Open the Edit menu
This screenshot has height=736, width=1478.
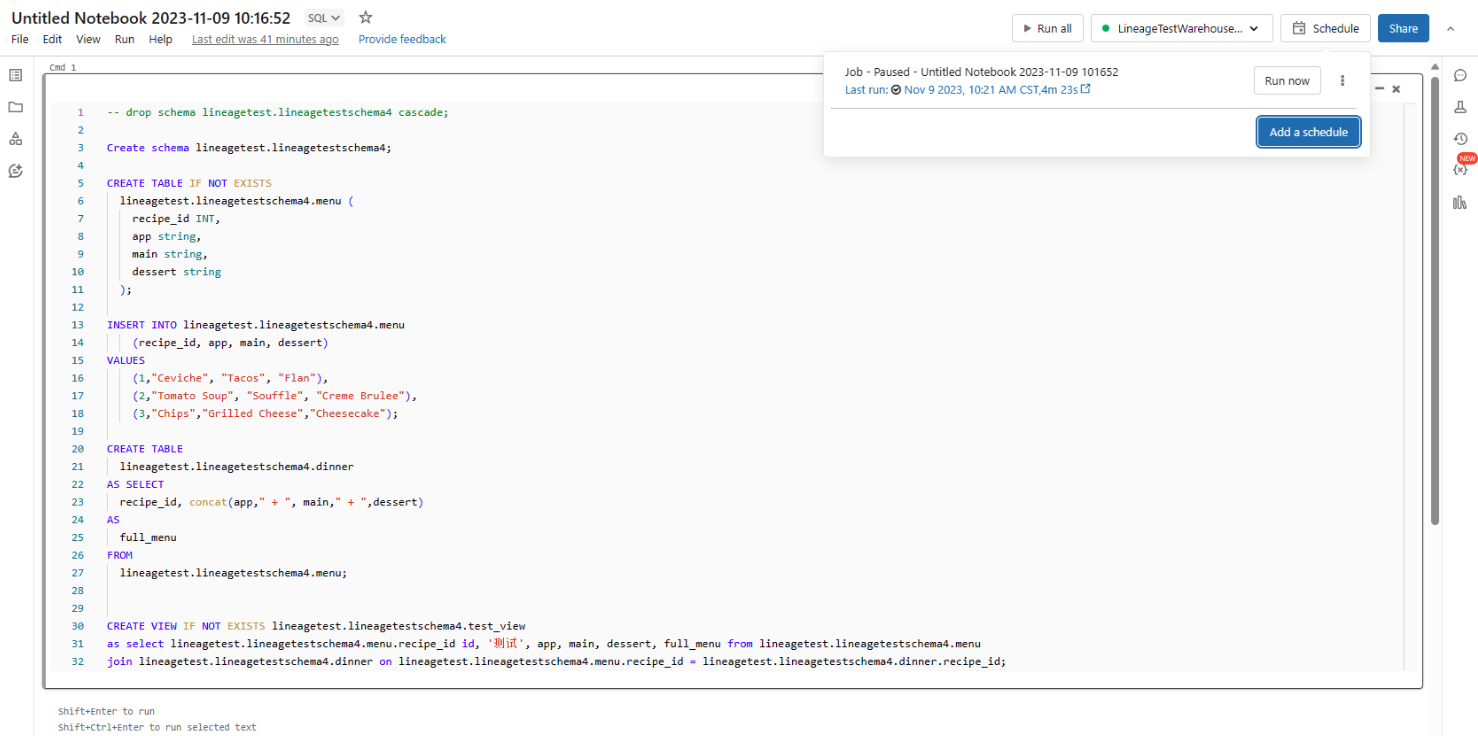pos(52,39)
